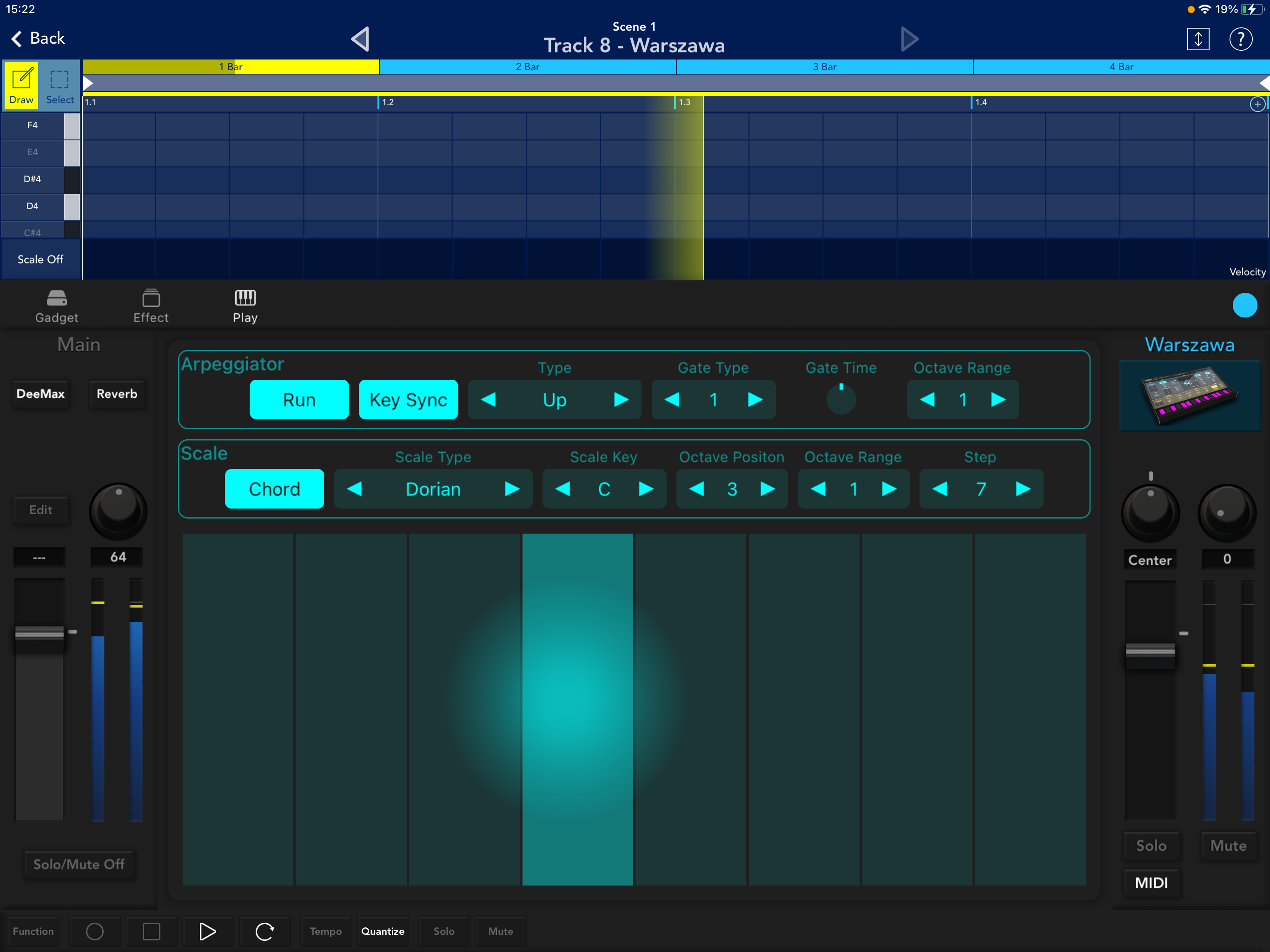Toggle Scale Off button
Image resolution: width=1270 pixels, height=952 pixels.
(x=41, y=259)
